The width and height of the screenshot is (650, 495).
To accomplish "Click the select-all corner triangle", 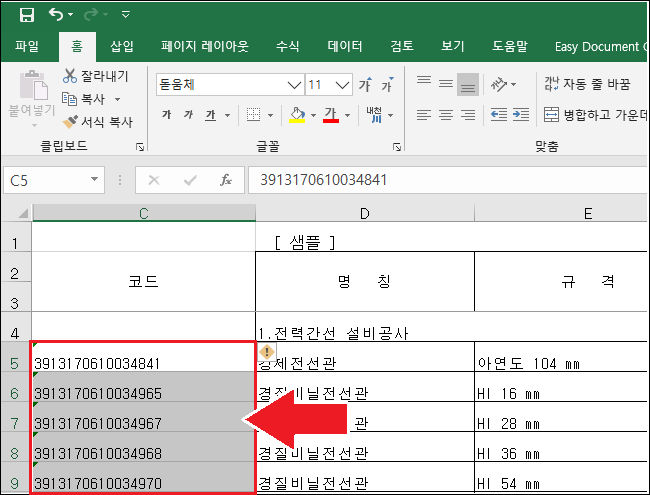I will point(23,213).
